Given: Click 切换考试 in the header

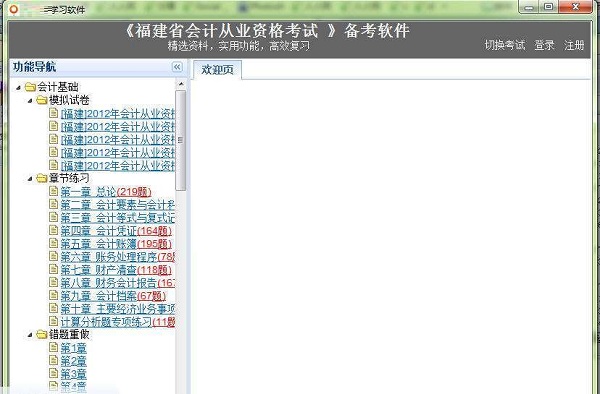Looking at the screenshot, I should click(505, 45).
